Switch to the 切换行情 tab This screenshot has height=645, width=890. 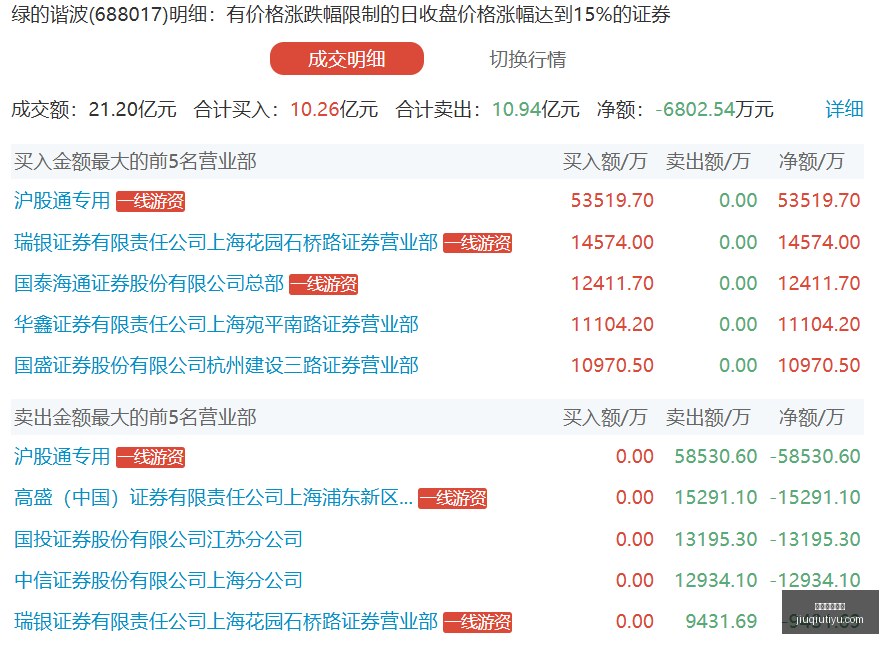(x=527, y=59)
